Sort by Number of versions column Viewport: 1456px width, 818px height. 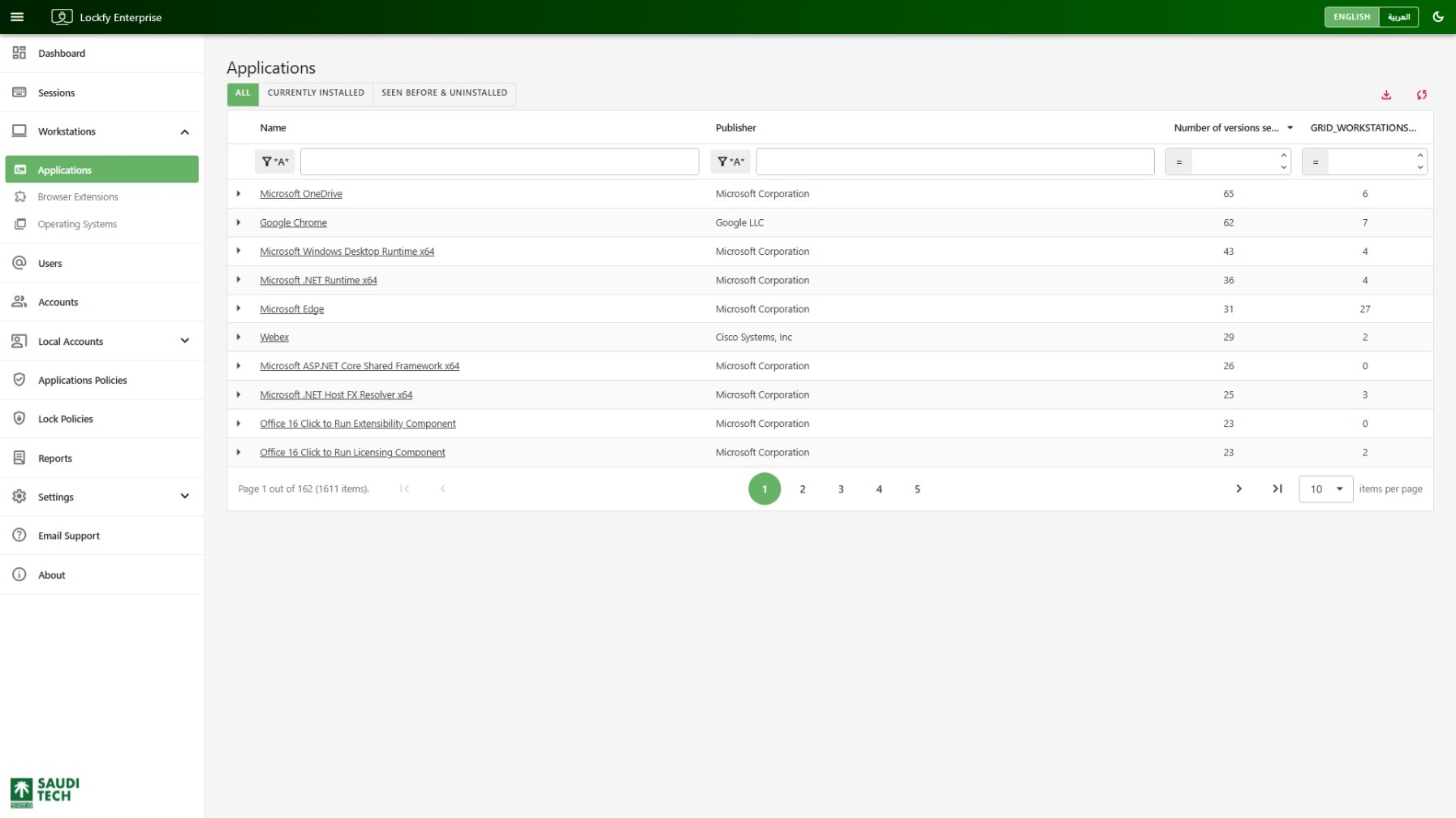tap(1226, 127)
